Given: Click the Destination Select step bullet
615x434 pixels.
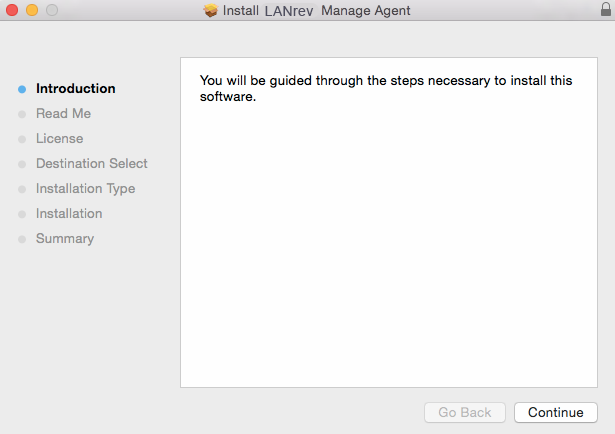Looking at the screenshot, I should pos(22,164).
